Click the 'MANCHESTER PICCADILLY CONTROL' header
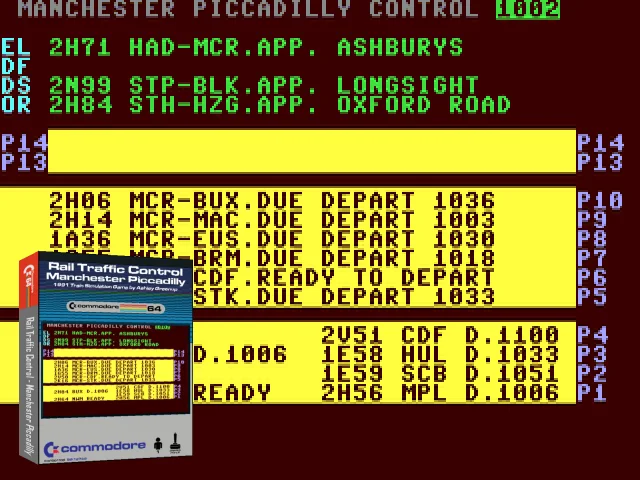The image size is (640, 480). [248, 9]
